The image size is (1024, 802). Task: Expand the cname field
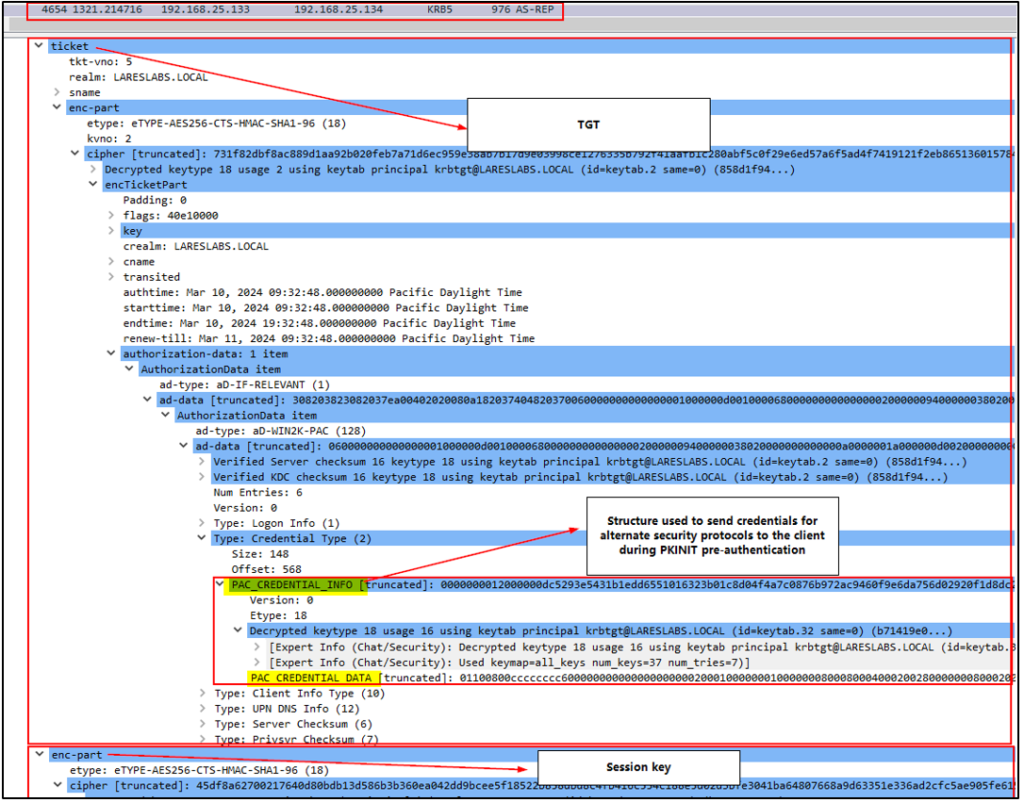pos(111,261)
